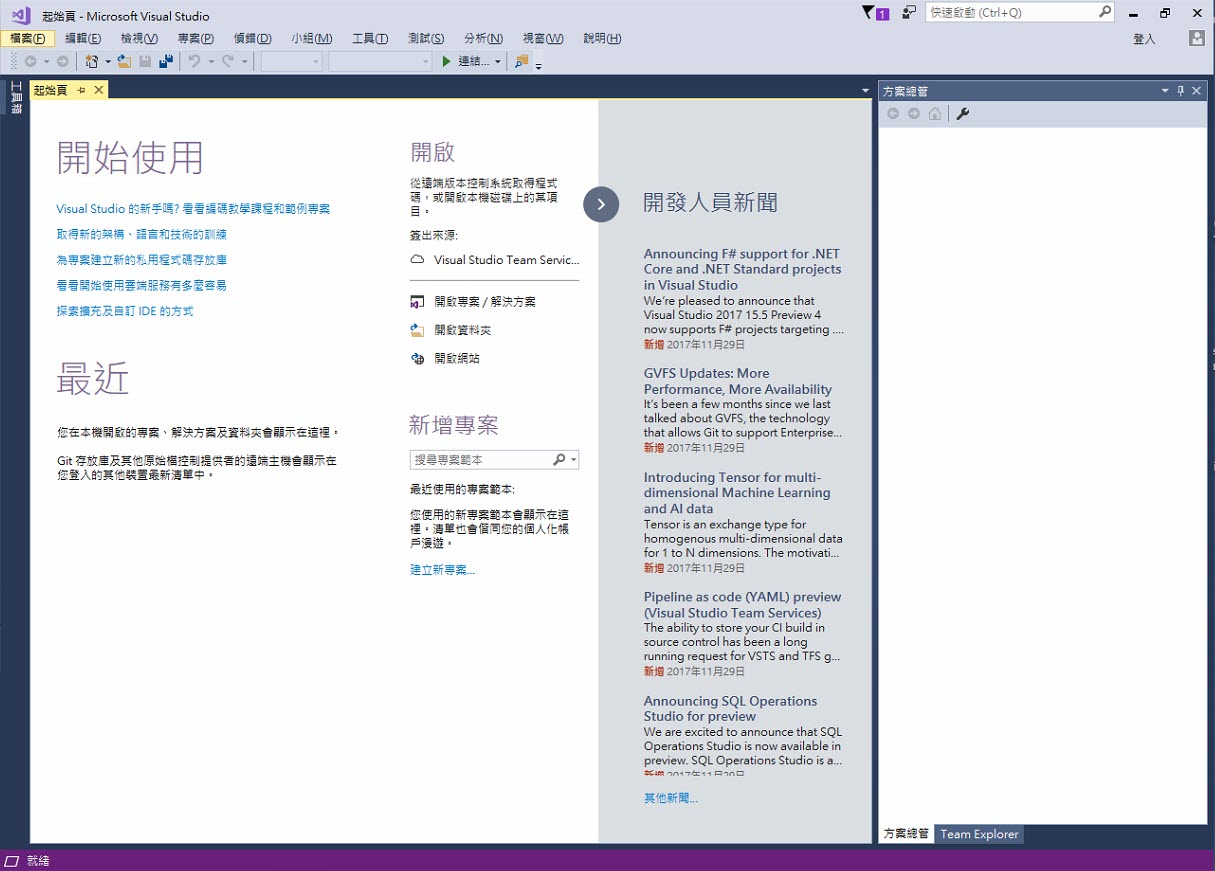Click Solution Explorer Home icon
Image resolution: width=1215 pixels, height=871 pixels.
(x=935, y=114)
